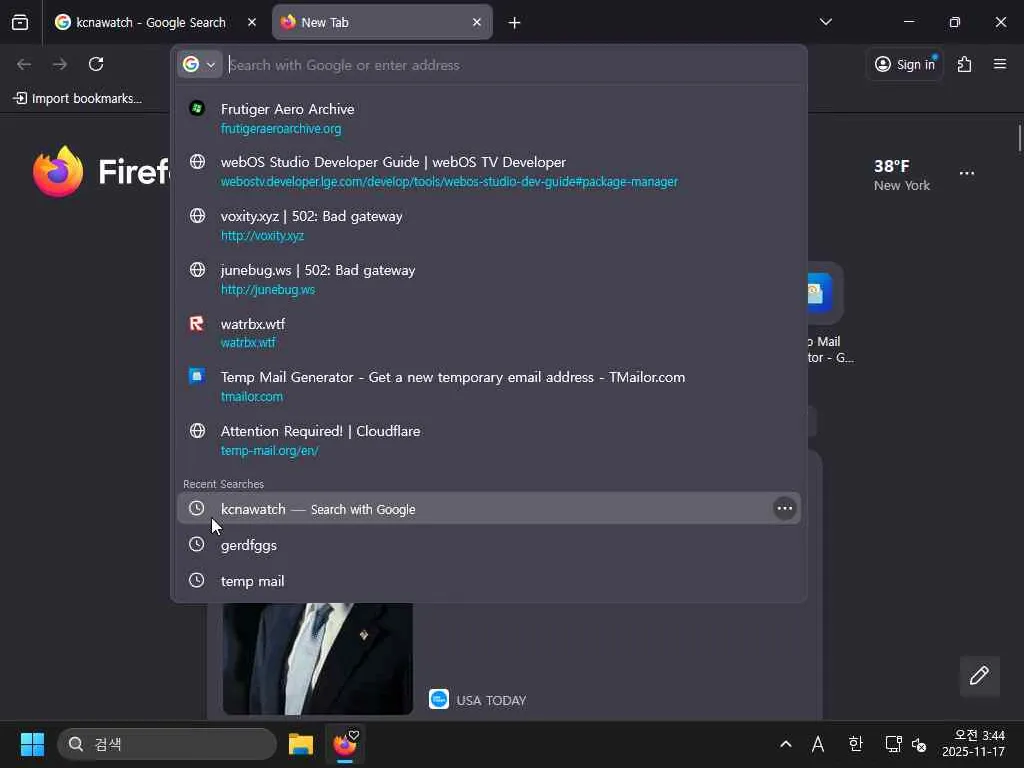Select the New Tab tab
This screenshot has width=1024, height=768.
pyautogui.click(x=382, y=22)
